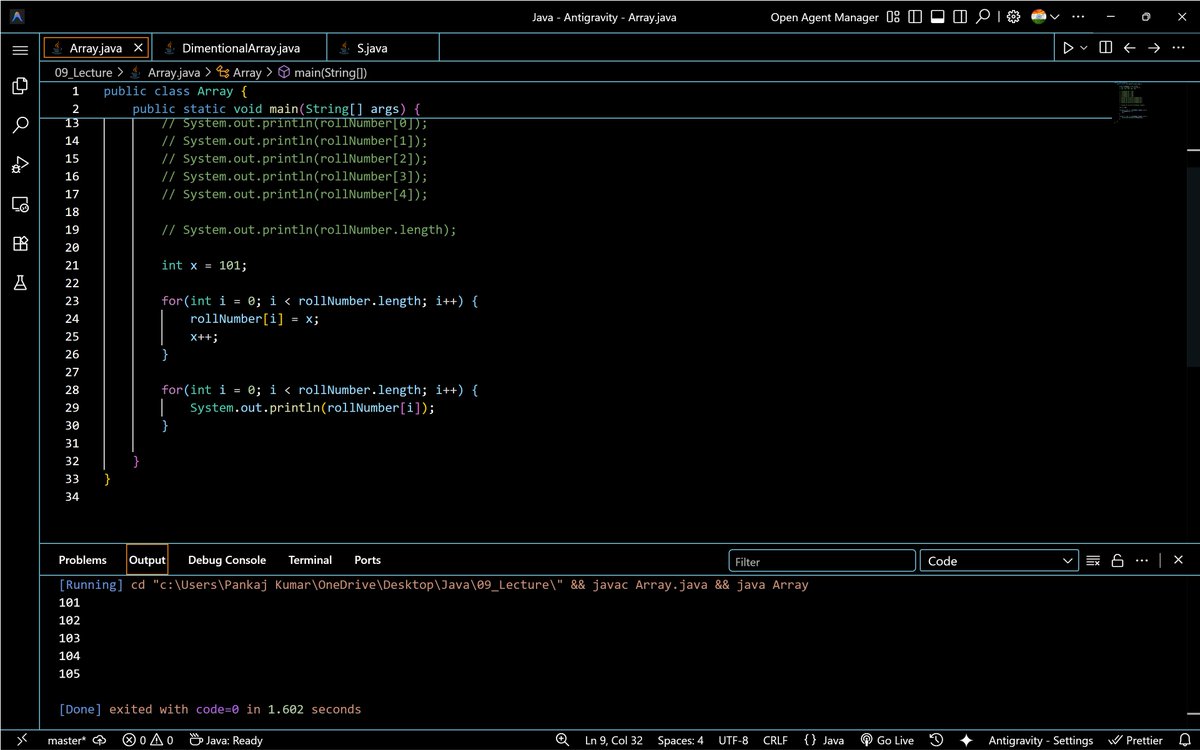Image resolution: width=1200 pixels, height=750 pixels.
Task: Select the Output panel tab
Action: click(x=147, y=560)
